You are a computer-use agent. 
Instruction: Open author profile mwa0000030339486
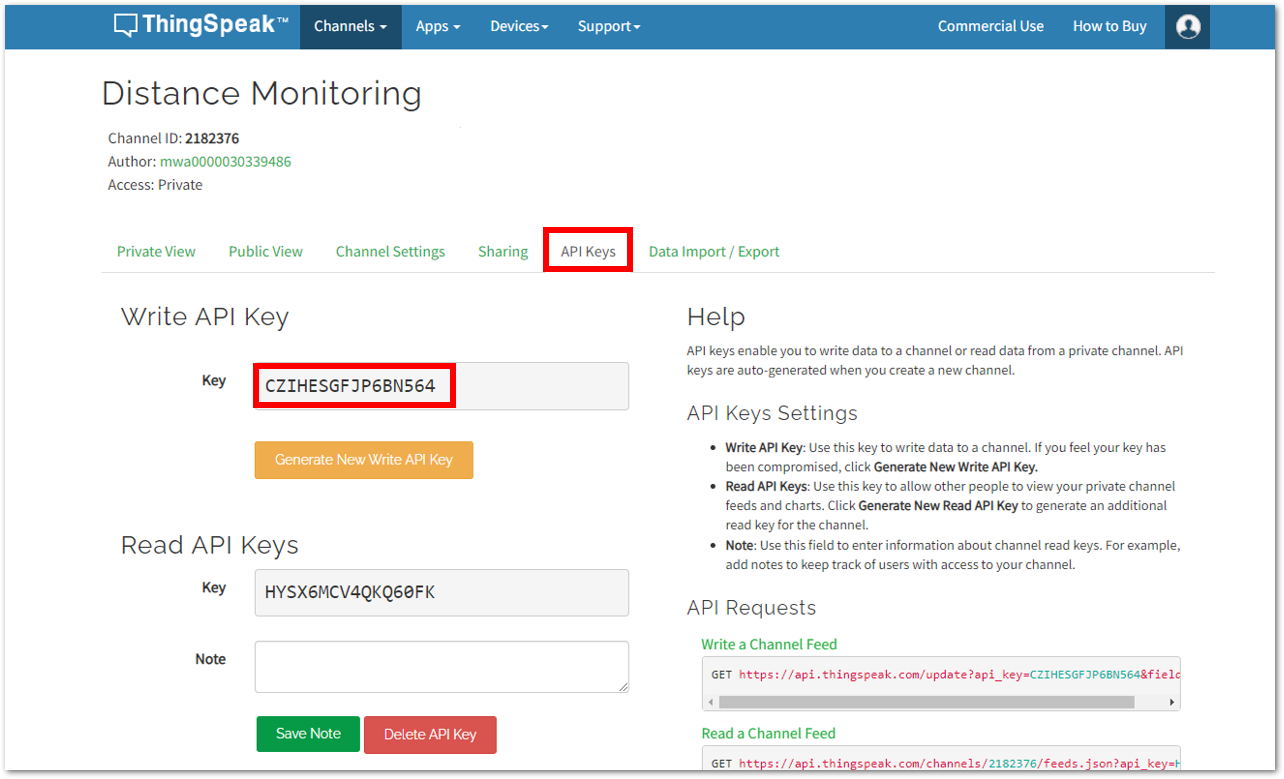pos(225,161)
